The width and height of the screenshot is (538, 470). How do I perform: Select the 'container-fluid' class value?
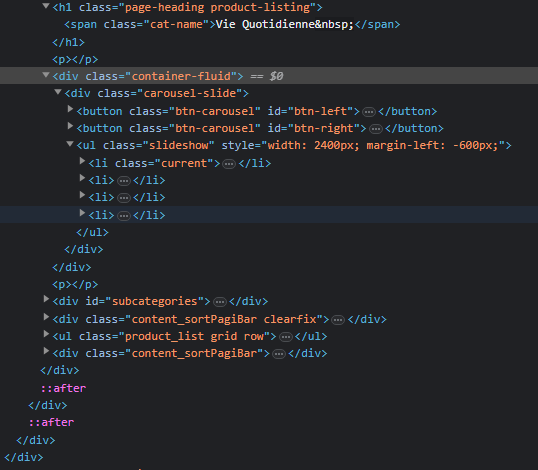click(181, 76)
